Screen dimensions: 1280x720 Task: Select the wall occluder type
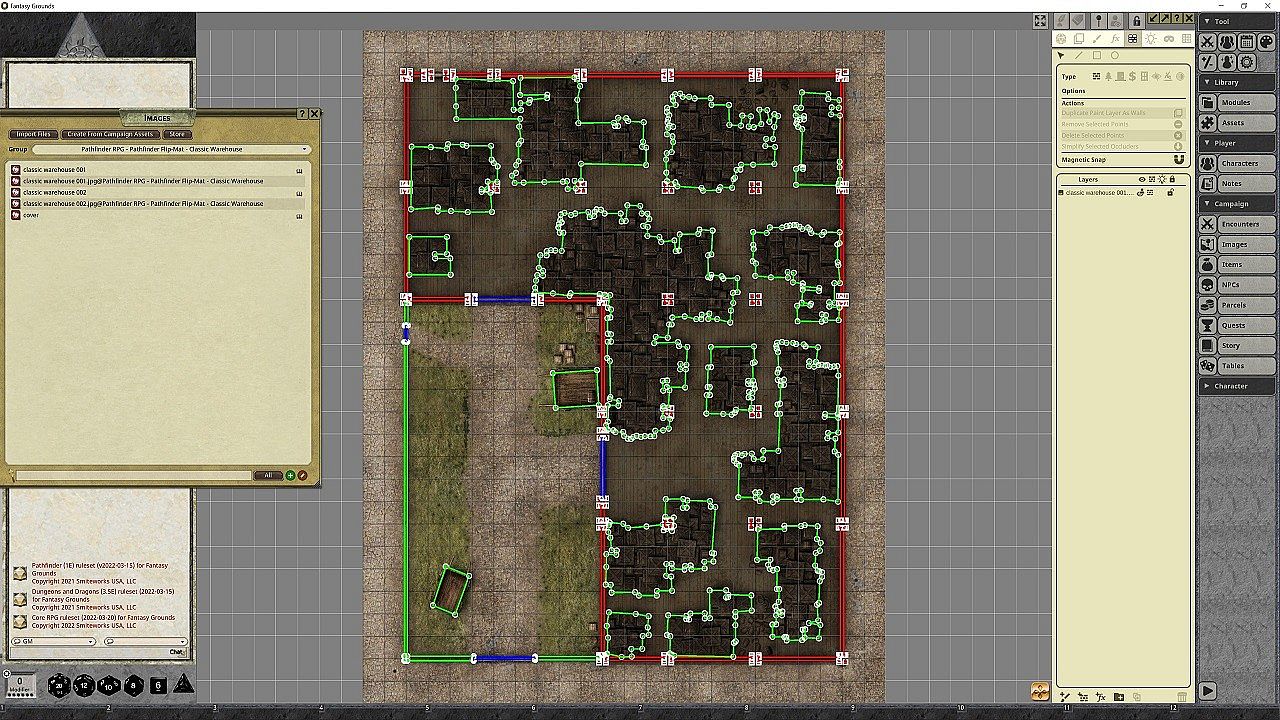pos(1096,76)
